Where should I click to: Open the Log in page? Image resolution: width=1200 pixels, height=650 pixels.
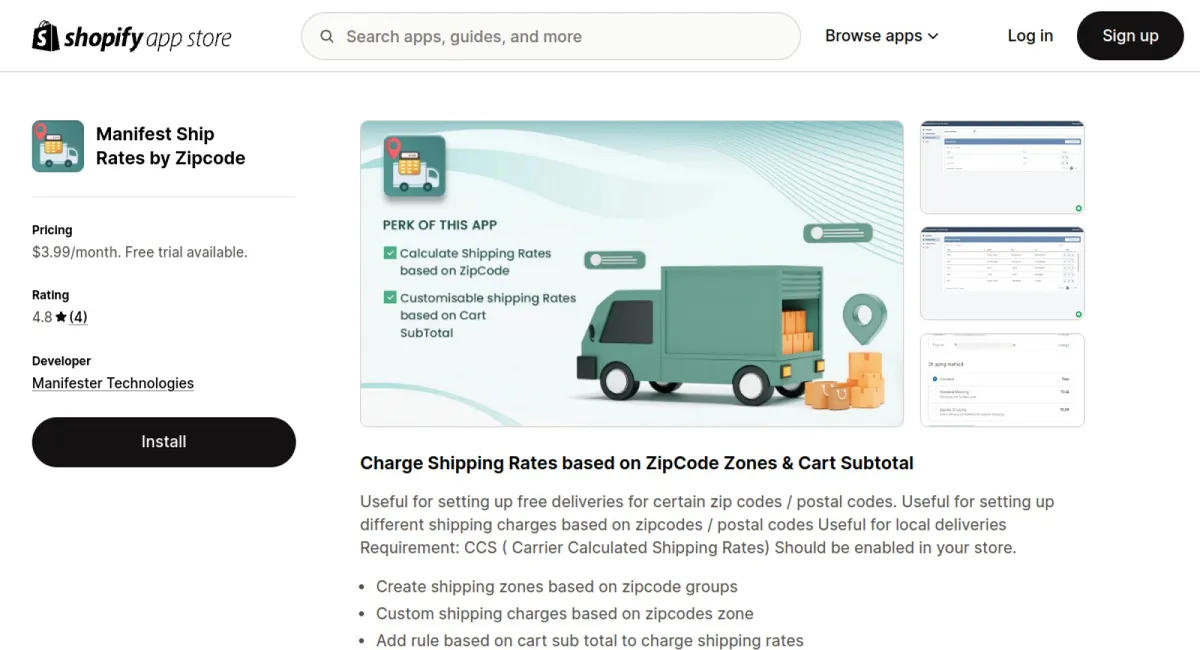[1030, 36]
